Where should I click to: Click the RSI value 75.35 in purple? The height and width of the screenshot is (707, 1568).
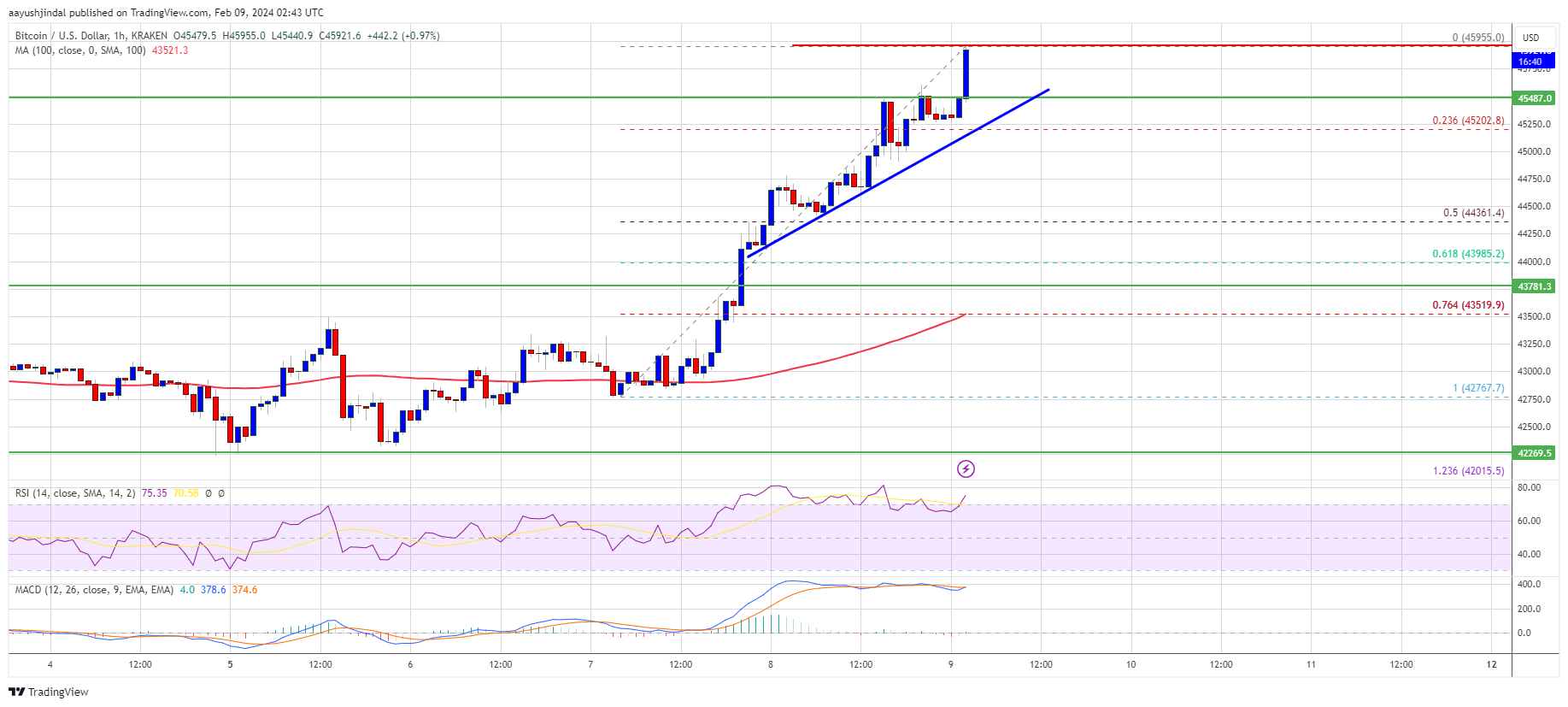click(x=155, y=493)
